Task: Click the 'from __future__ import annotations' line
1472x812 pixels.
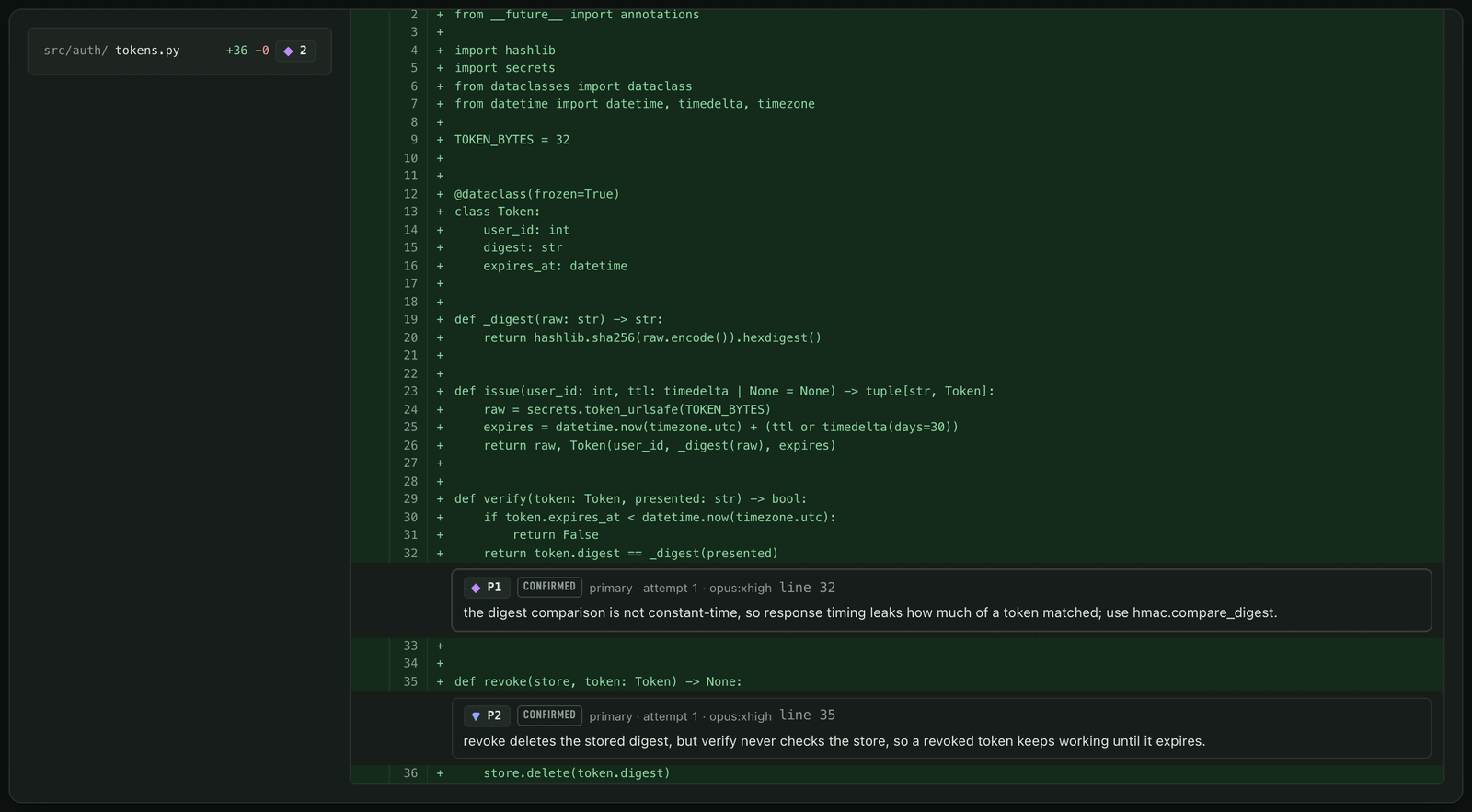Action: 577,15
